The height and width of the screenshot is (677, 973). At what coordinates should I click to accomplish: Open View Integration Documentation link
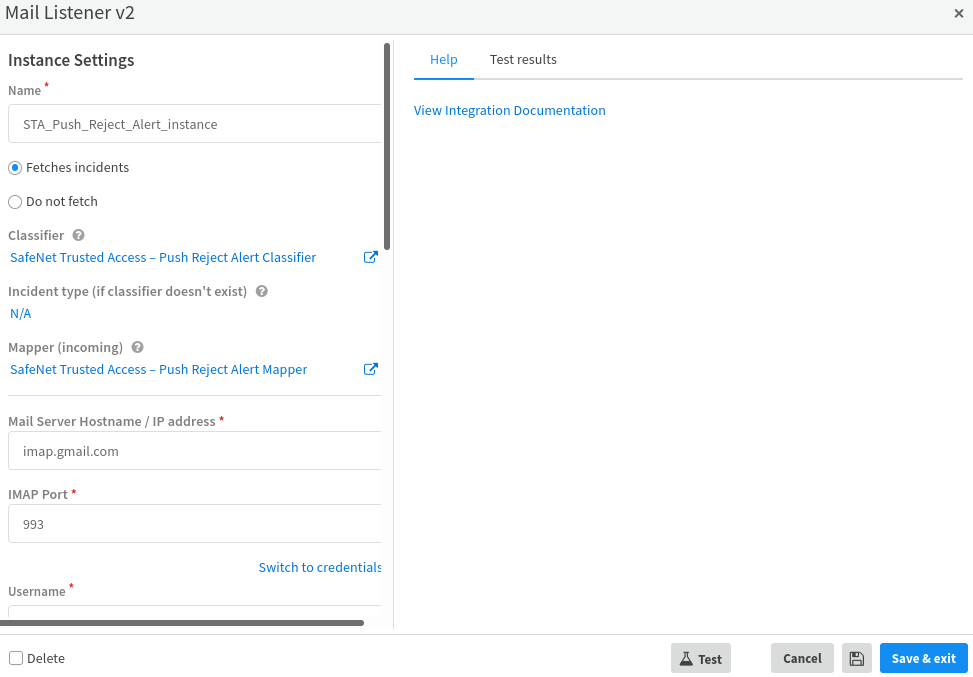(509, 111)
